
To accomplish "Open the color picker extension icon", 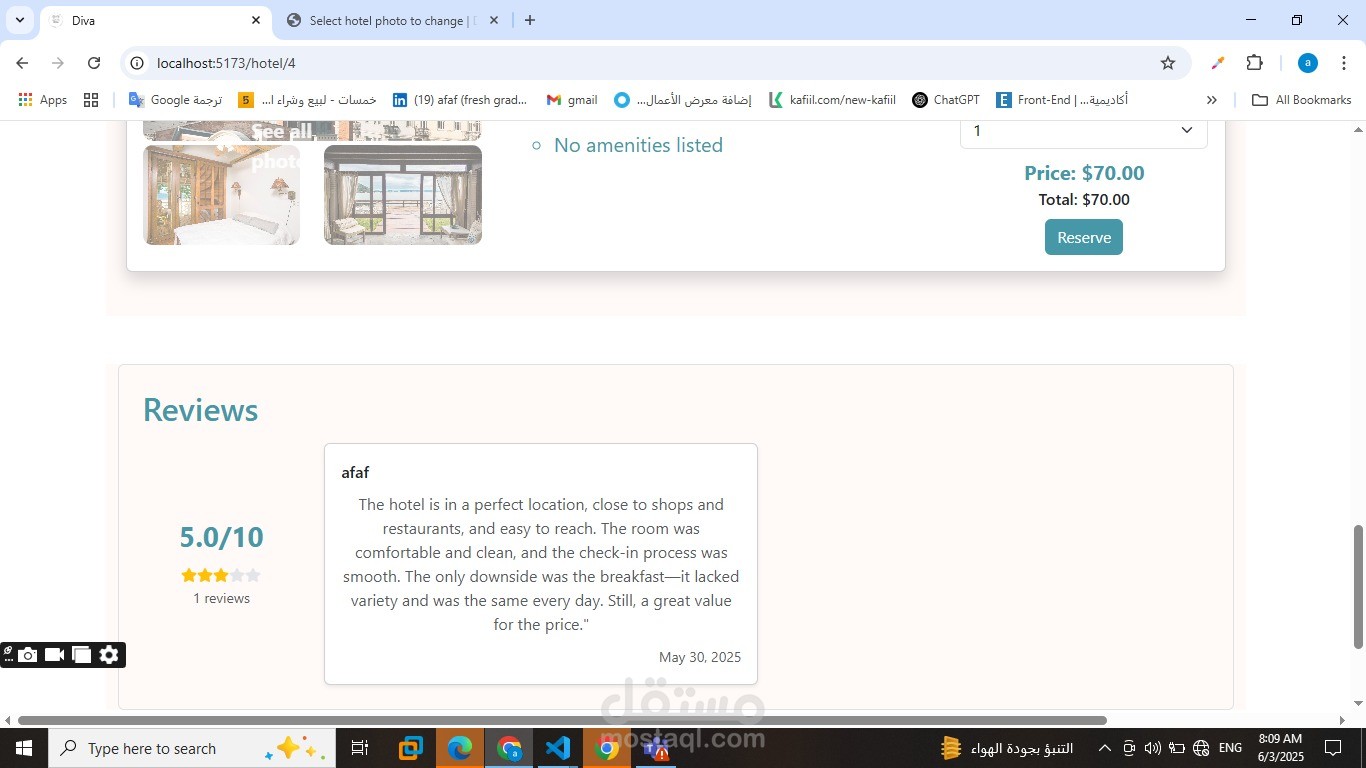I will 1217,63.
